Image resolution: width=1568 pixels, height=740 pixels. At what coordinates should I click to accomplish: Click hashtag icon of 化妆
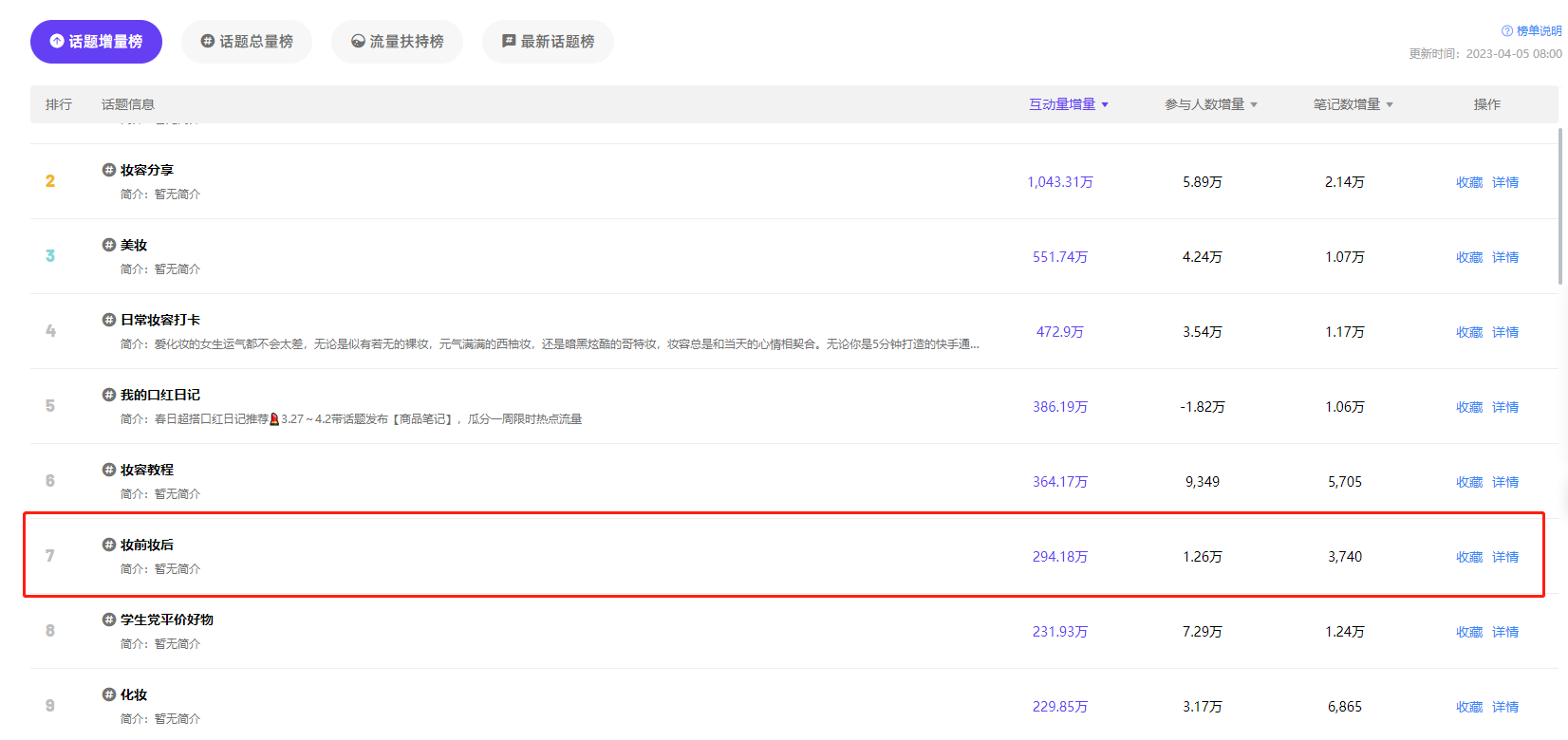click(x=109, y=694)
